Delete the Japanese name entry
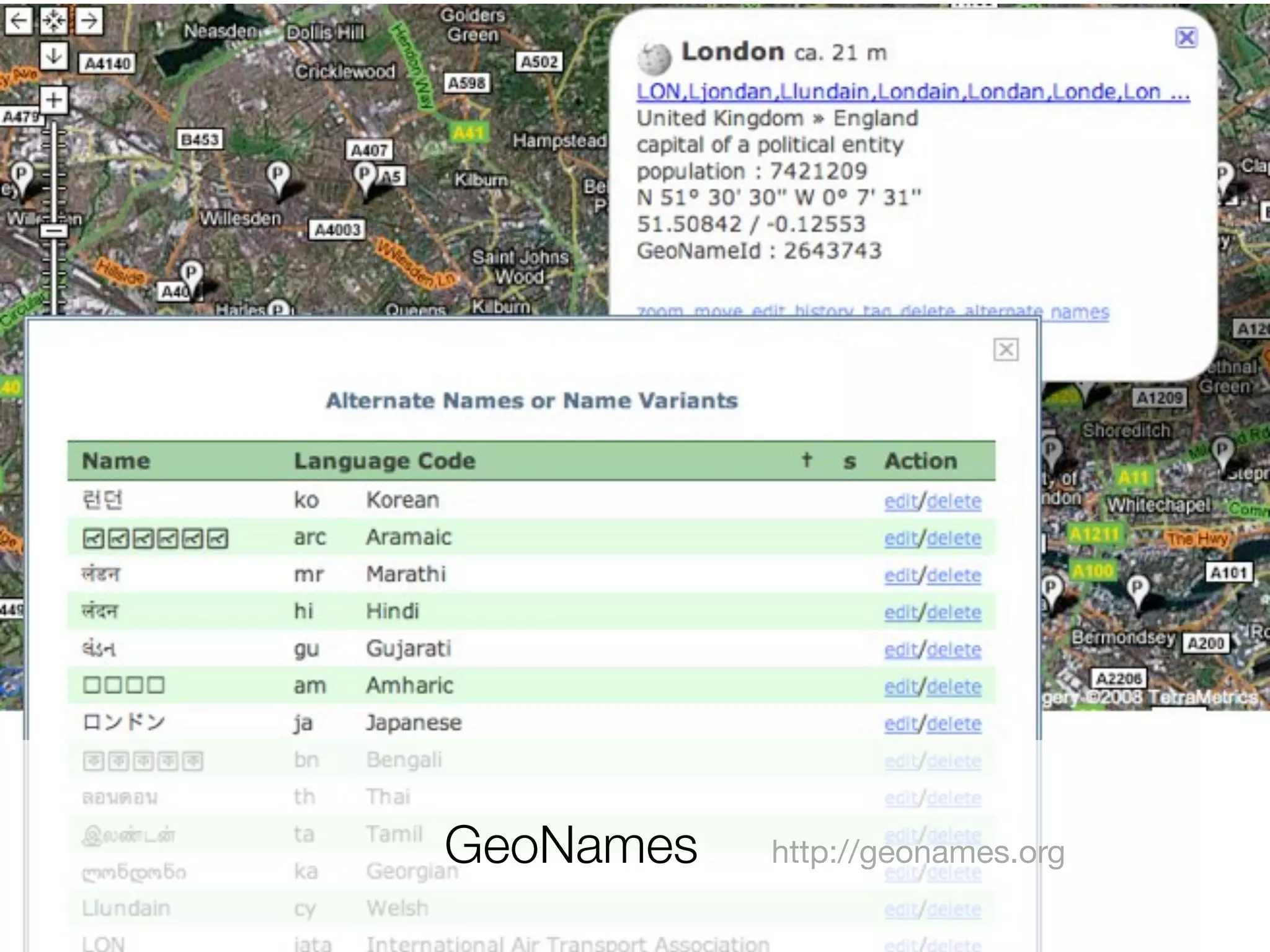The height and width of the screenshot is (952, 1270). click(954, 724)
